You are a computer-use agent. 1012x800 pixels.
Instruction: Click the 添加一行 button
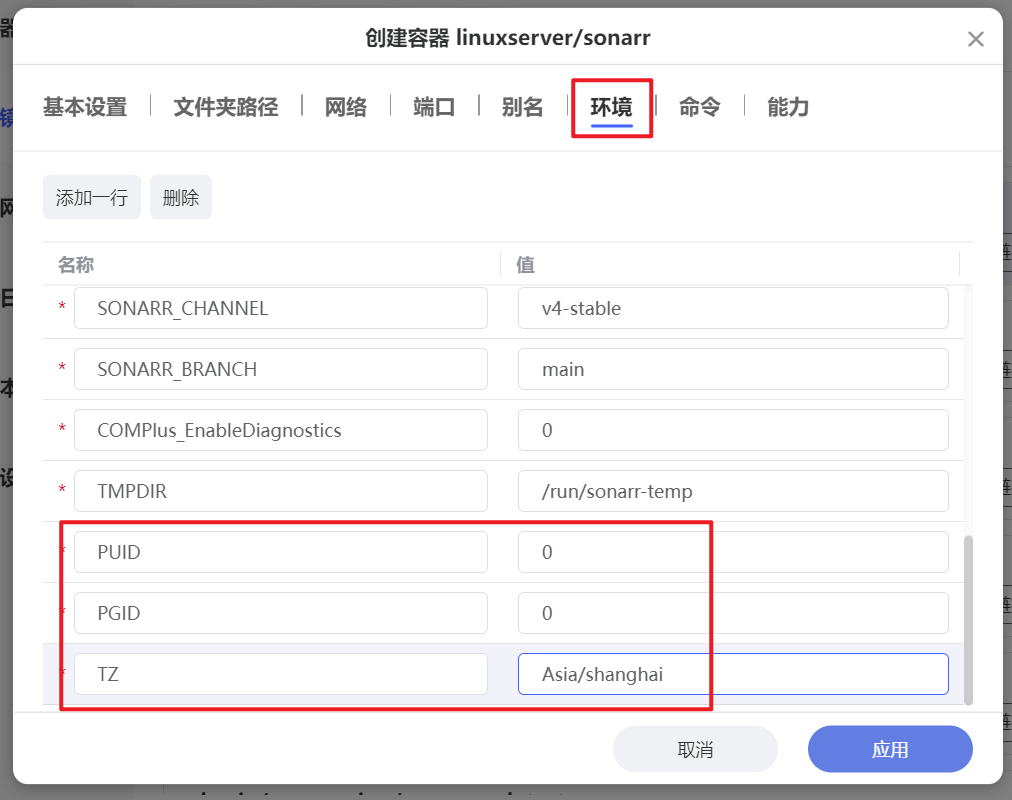[x=92, y=197]
